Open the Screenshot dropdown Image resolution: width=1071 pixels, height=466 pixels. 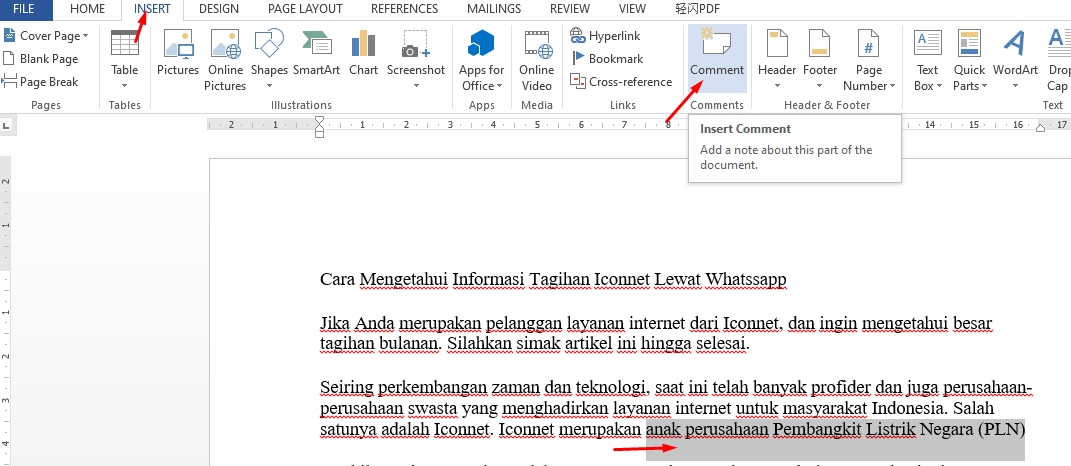pos(416,60)
